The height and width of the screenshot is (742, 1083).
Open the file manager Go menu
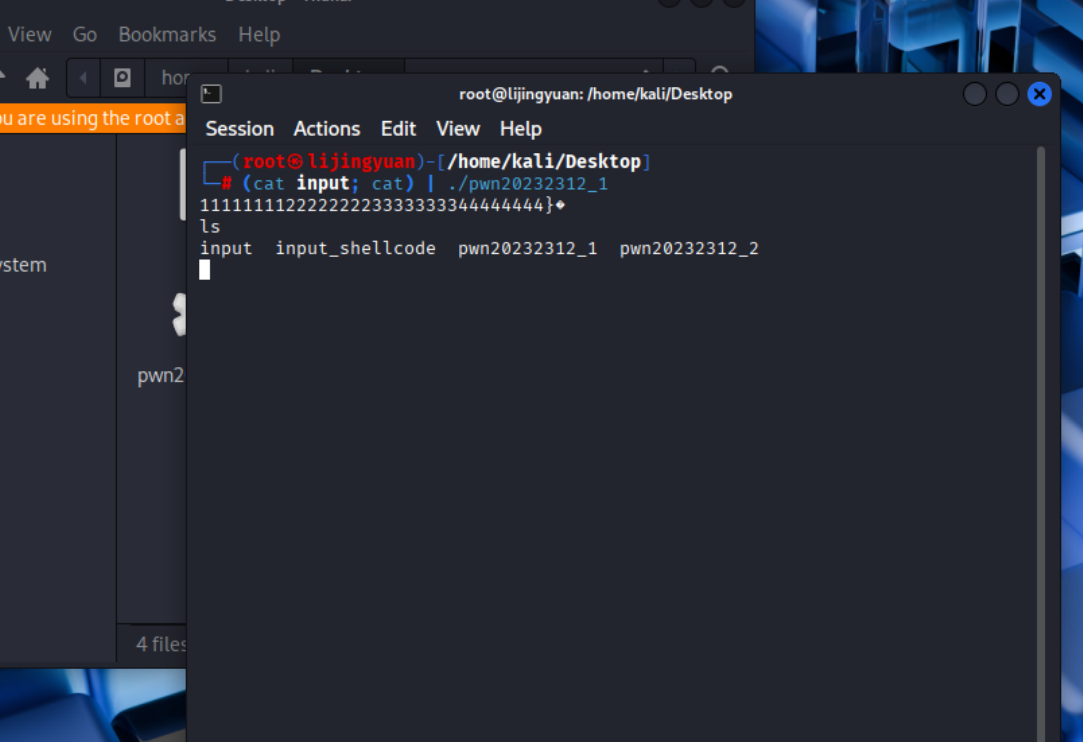pos(85,35)
